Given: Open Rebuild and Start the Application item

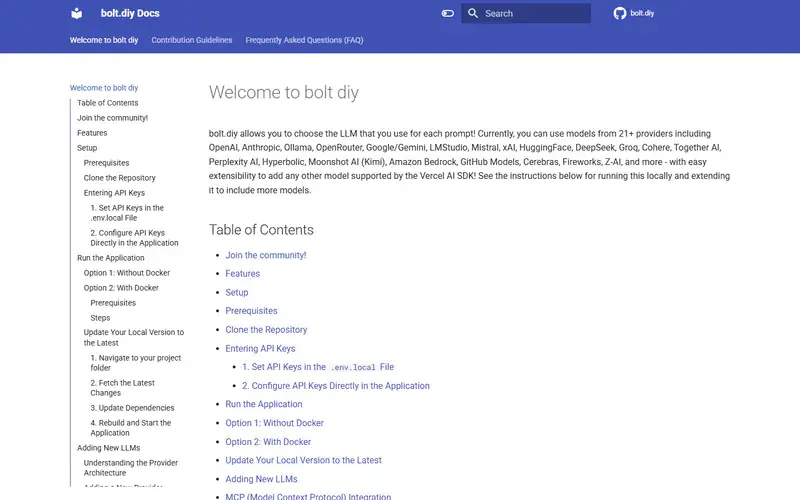Looking at the screenshot, I should (x=131, y=428).
